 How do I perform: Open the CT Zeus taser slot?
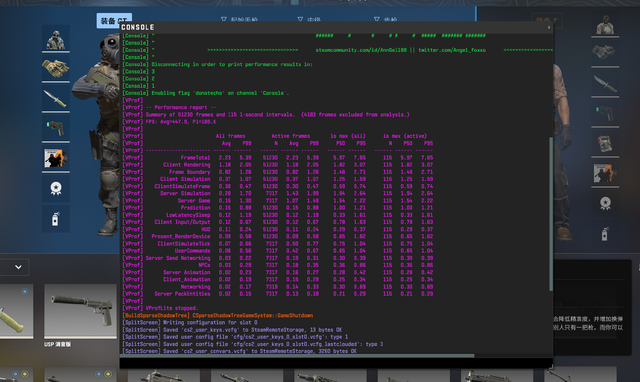point(56,128)
